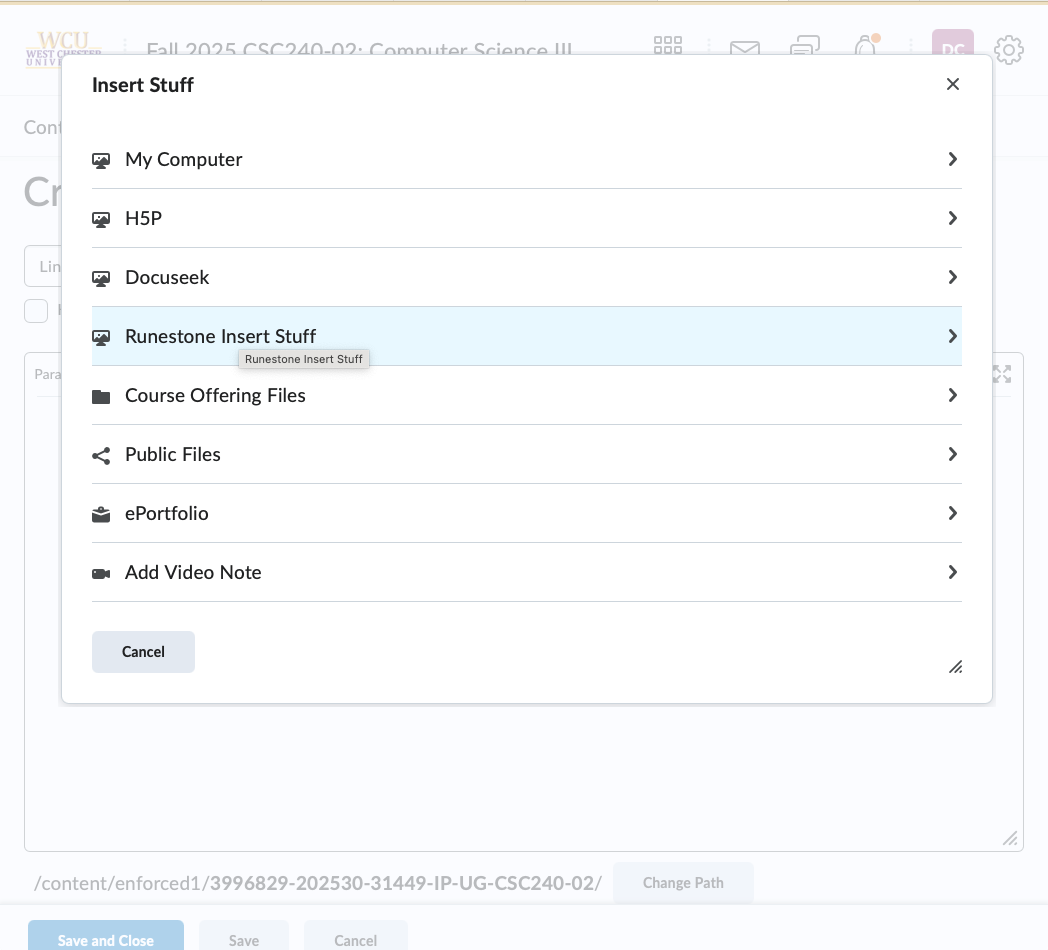The height and width of the screenshot is (950, 1048).
Task: Close the Insert Stuff dialog
Action: point(953,84)
